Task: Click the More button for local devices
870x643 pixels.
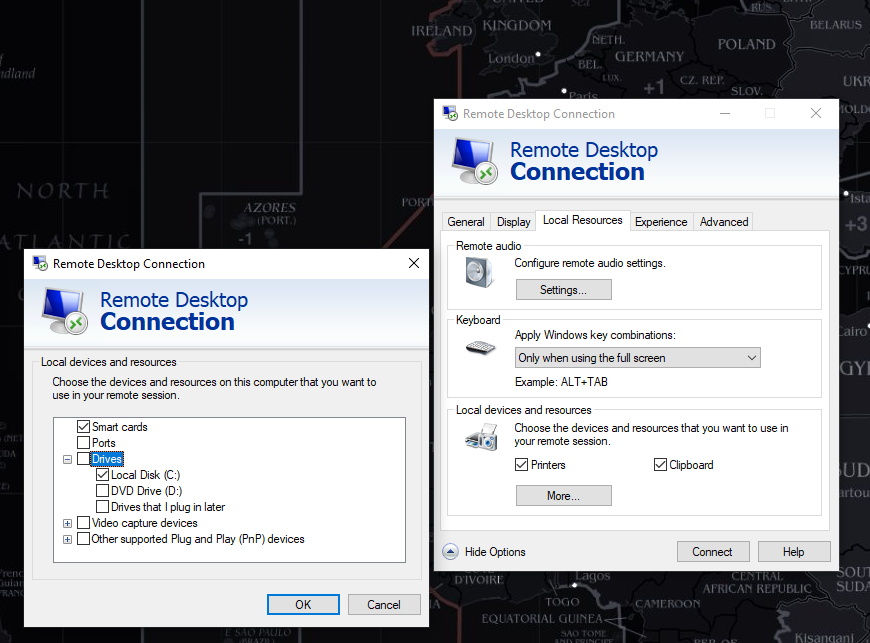Action: [564, 496]
